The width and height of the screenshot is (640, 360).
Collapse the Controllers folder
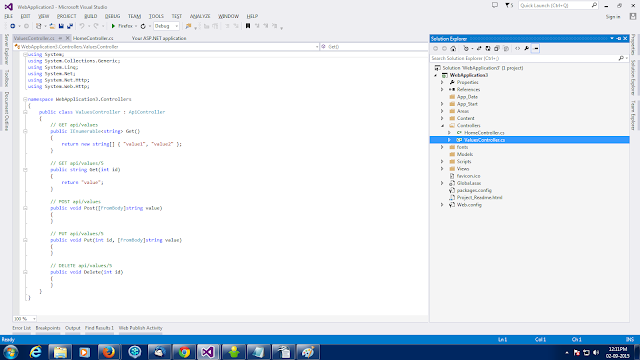tap(442, 126)
